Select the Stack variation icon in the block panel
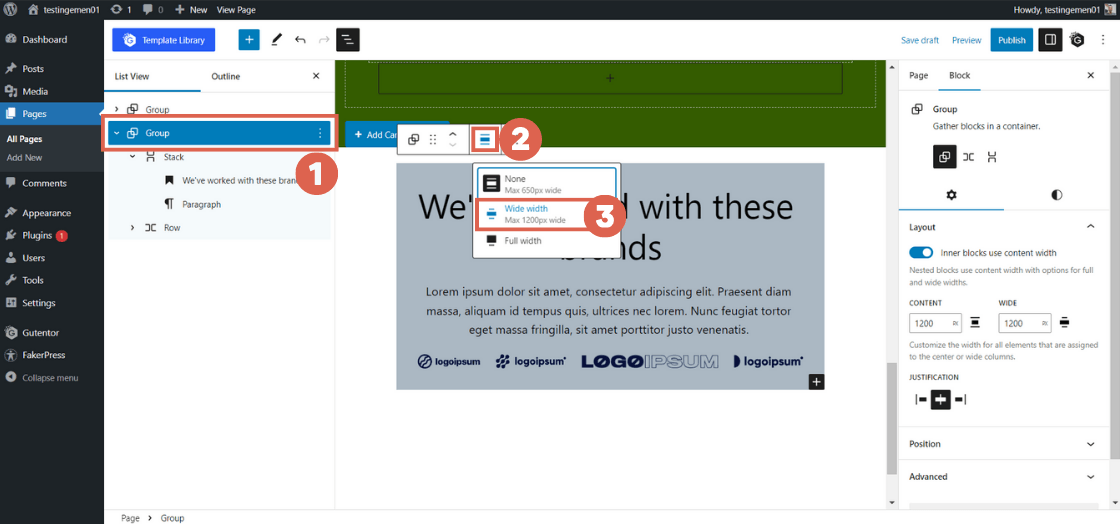1120x524 pixels. pyautogui.click(x=992, y=157)
